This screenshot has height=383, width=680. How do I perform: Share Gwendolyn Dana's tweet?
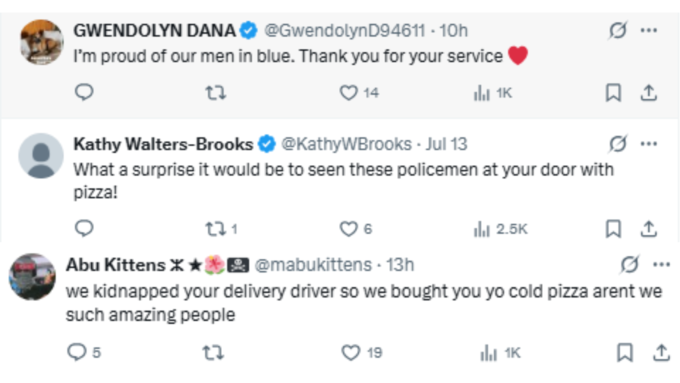click(649, 93)
